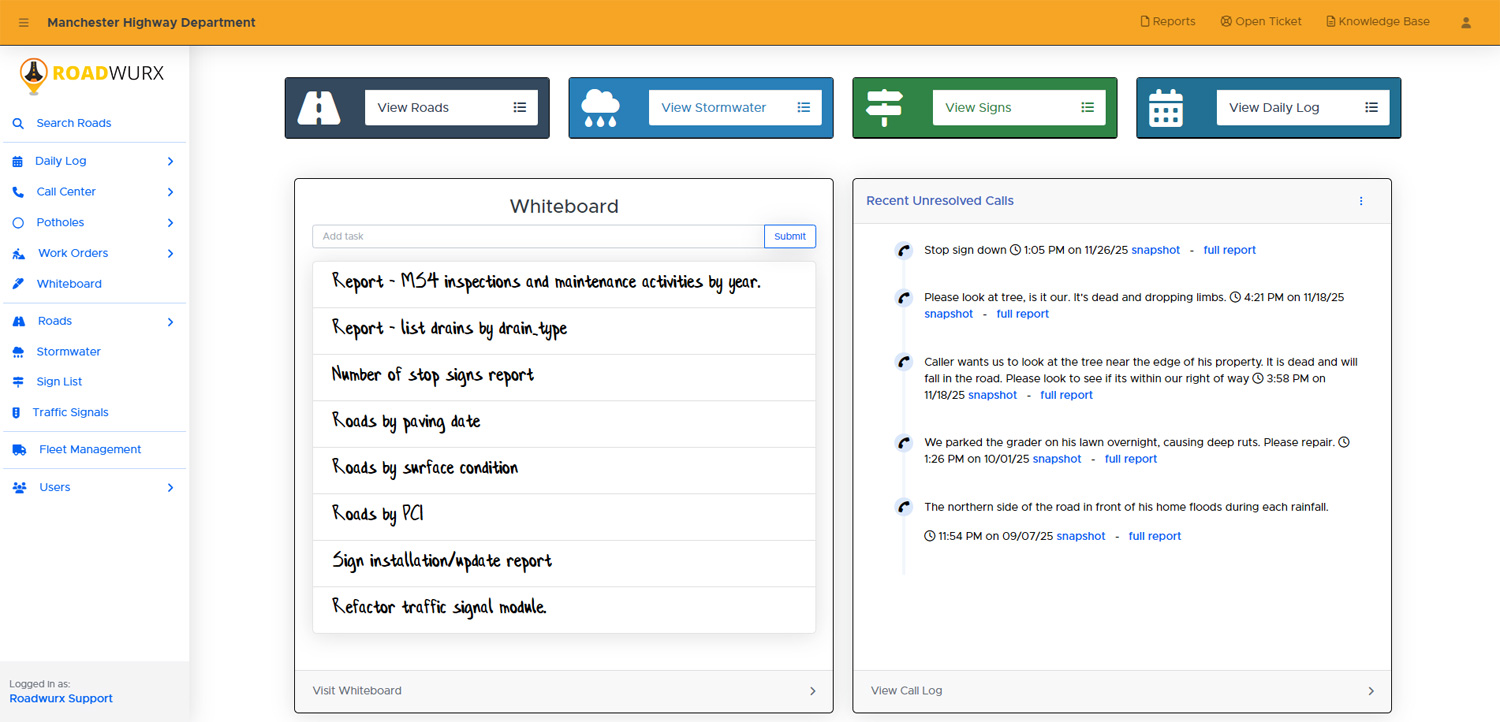Click the rain cloud Stormwater tile icon
This screenshot has height=722, width=1500.
[x=600, y=108]
